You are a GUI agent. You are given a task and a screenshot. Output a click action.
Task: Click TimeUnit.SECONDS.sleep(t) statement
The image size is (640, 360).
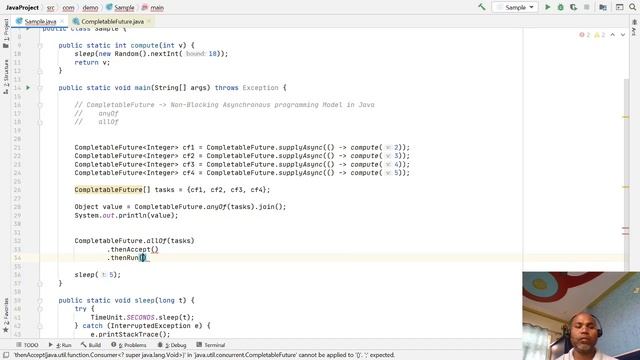pos(142,317)
